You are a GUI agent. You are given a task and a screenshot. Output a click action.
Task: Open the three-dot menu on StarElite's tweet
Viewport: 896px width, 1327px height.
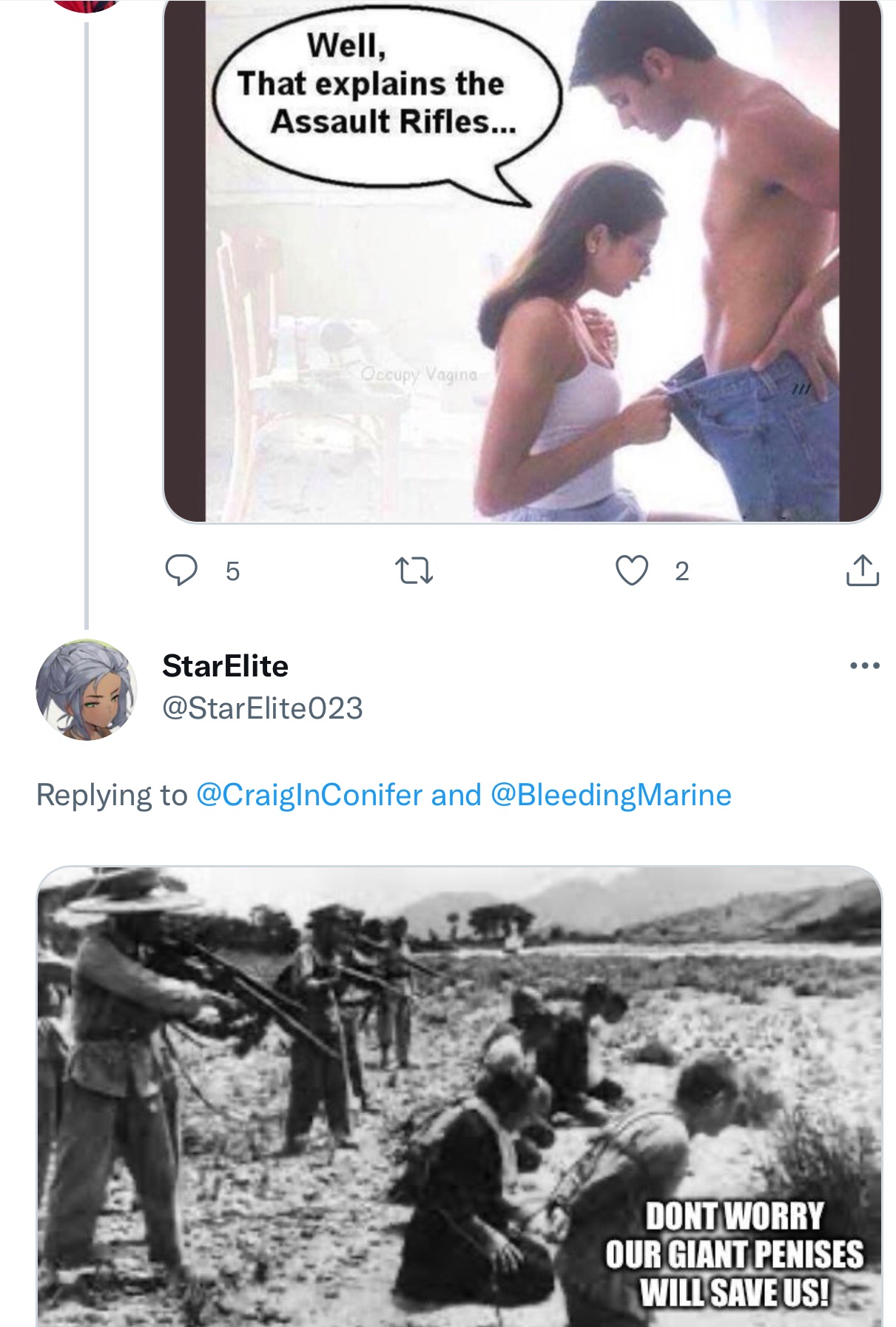(x=864, y=666)
